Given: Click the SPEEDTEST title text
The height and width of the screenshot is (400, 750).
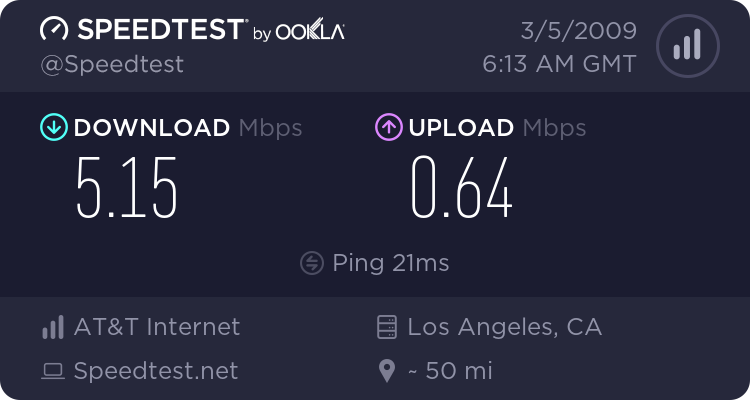Looking at the screenshot, I should coord(158,30).
